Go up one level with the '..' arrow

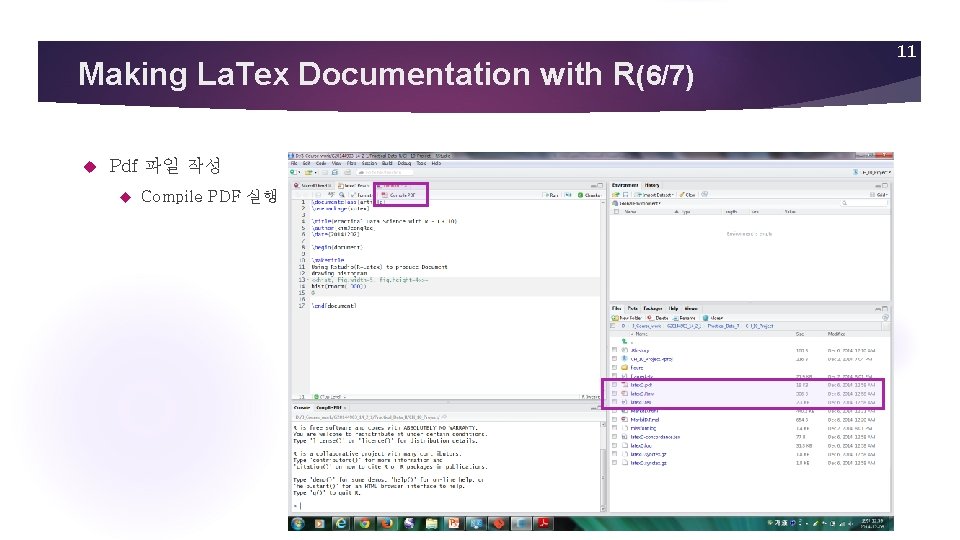pyautogui.click(x=624, y=342)
